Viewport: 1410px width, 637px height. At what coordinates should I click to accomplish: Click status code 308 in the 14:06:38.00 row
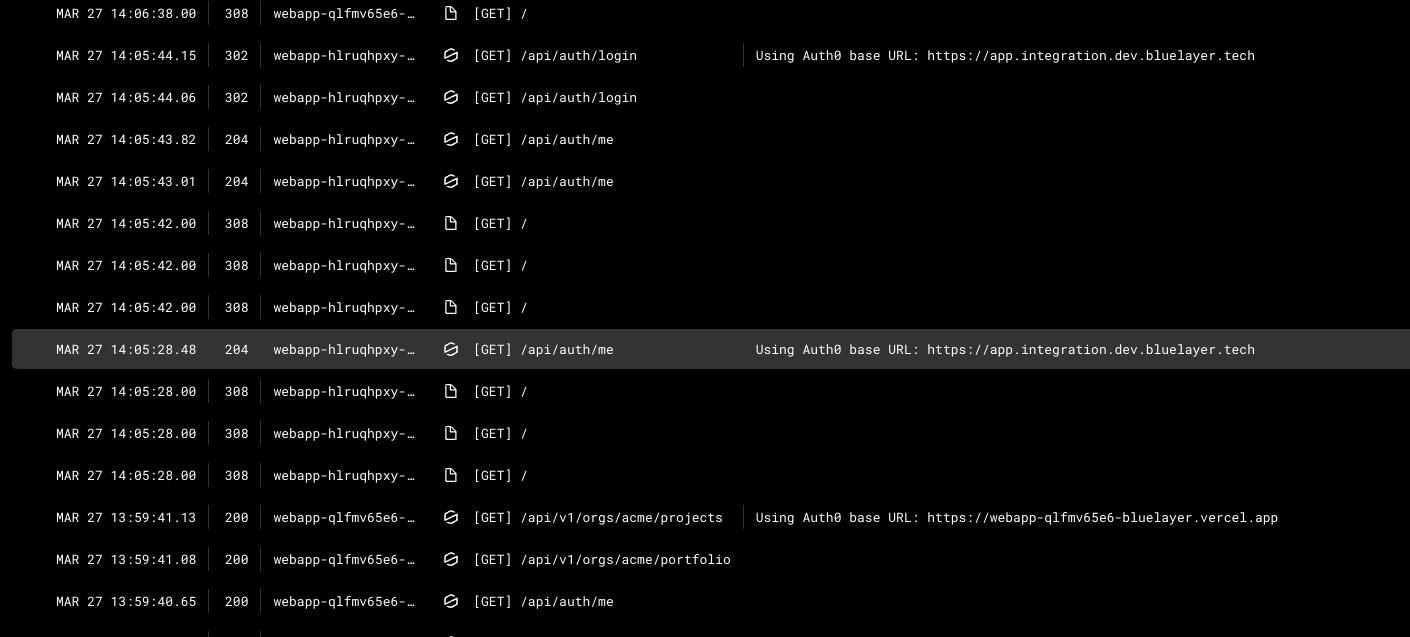[236, 14]
